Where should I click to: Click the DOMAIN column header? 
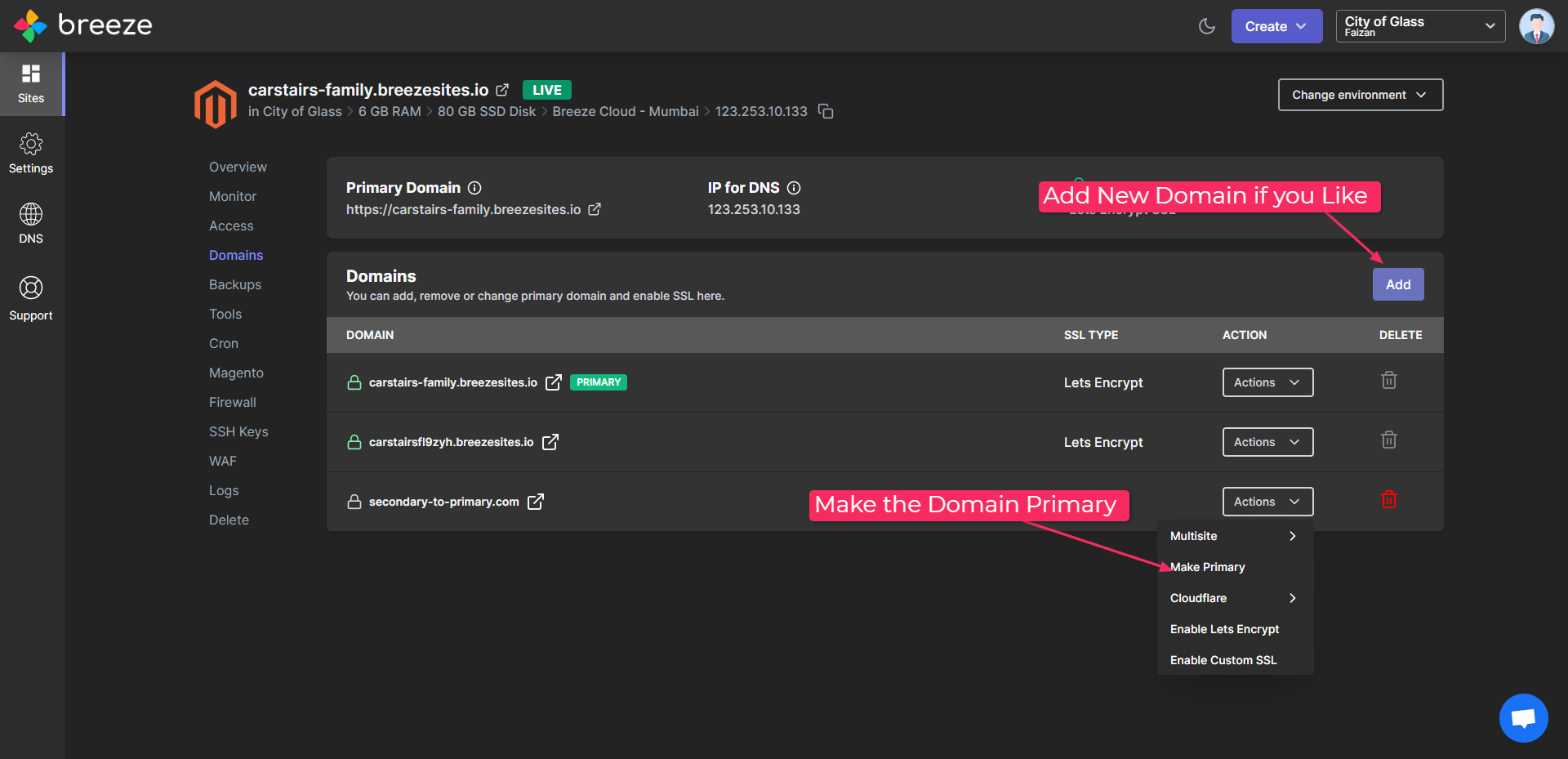coord(370,335)
